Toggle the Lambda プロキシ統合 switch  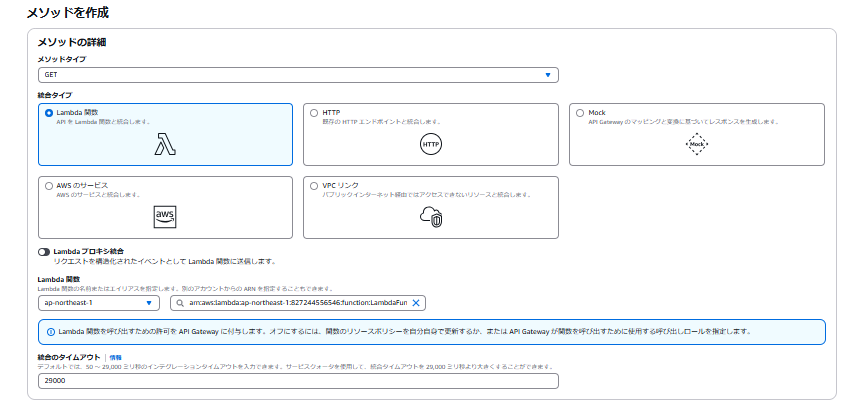click(44, 252)
